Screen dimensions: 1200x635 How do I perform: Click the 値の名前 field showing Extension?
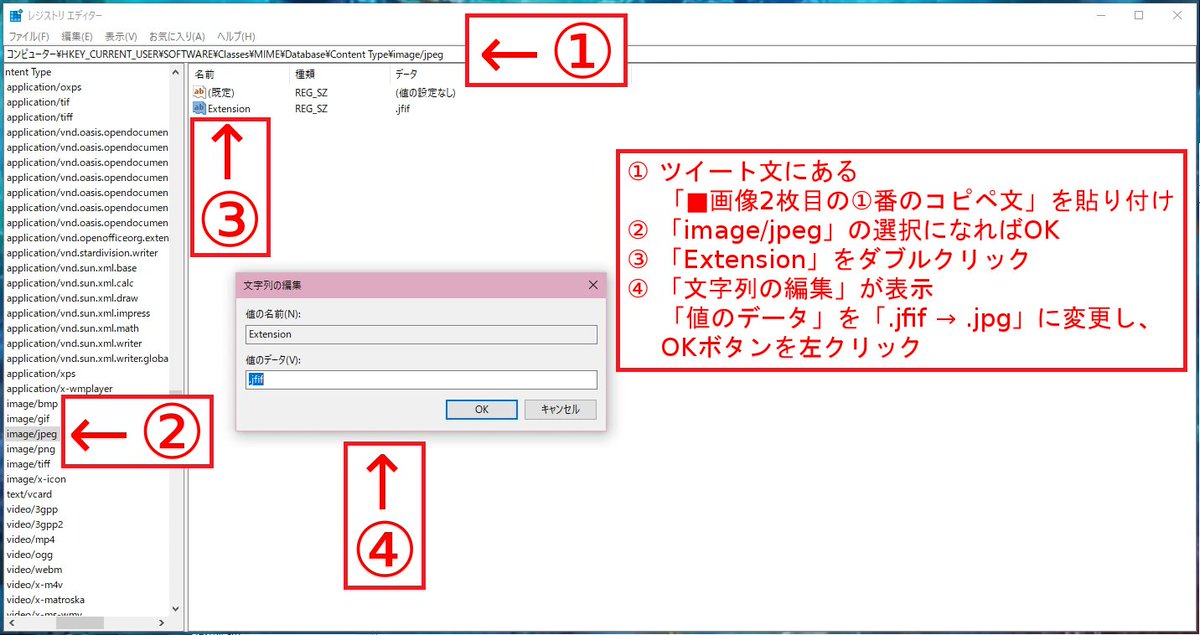pos(420,334)
